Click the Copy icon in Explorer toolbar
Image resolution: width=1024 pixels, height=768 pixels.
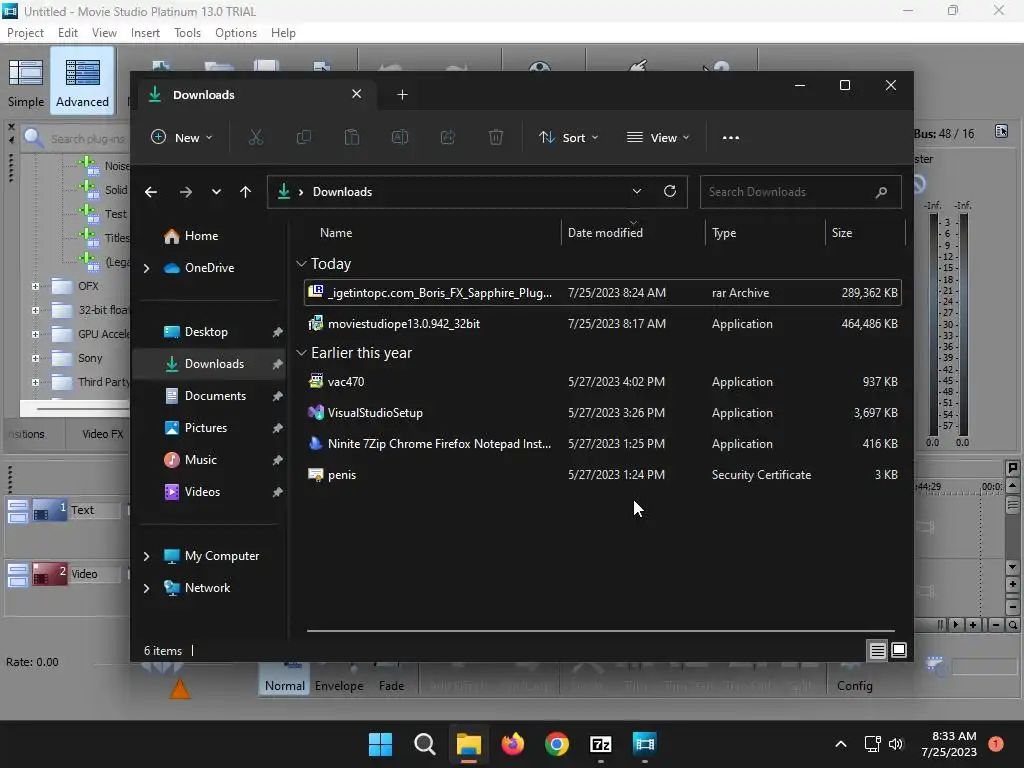(x=304, y=137)
